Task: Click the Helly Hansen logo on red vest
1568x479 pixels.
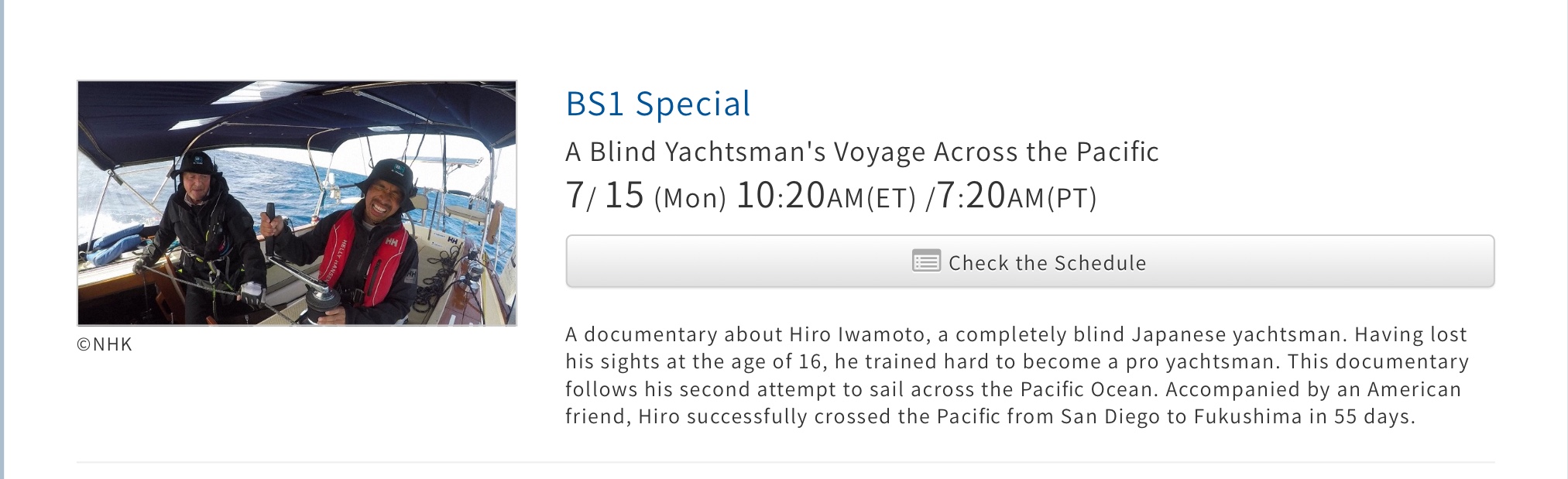Action: point(390,242)
